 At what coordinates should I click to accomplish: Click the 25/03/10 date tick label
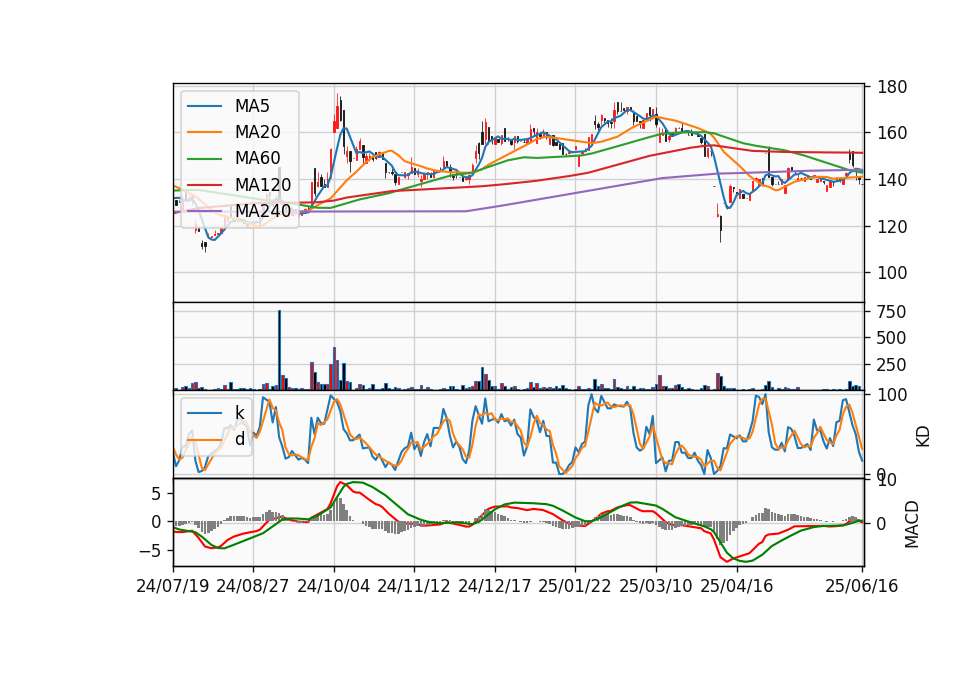coord(656,586)
